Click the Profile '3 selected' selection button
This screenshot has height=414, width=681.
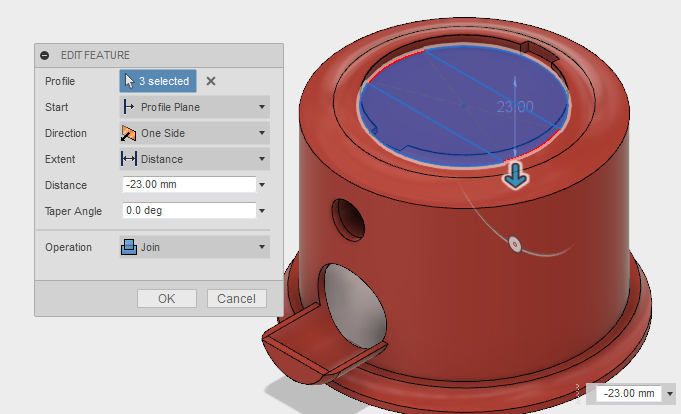coord(158,81)
